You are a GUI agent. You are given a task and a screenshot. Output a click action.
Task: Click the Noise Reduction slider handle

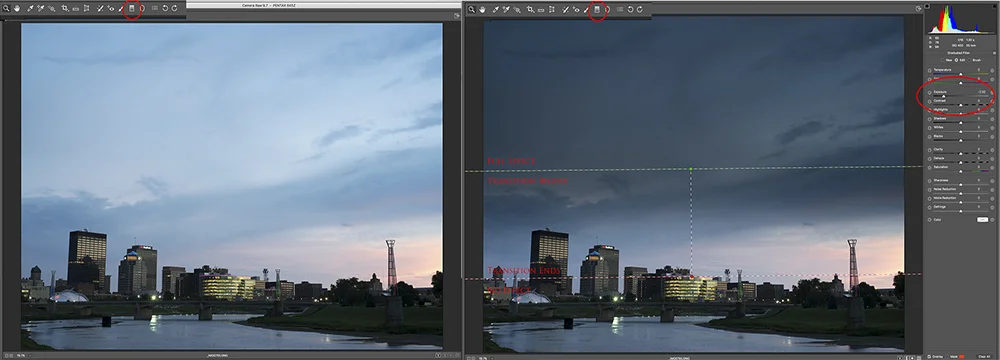tap(960, 193)
